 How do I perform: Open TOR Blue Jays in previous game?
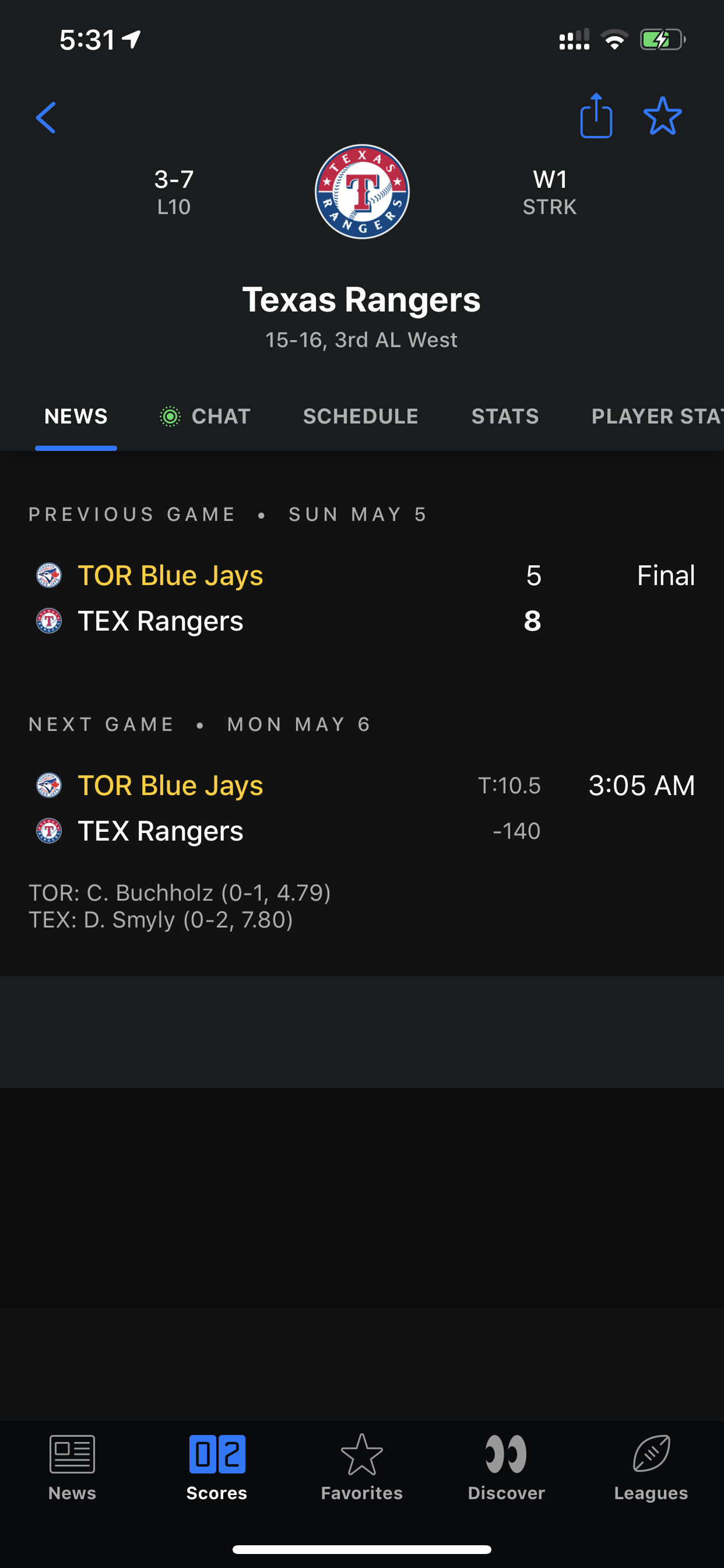170,575
